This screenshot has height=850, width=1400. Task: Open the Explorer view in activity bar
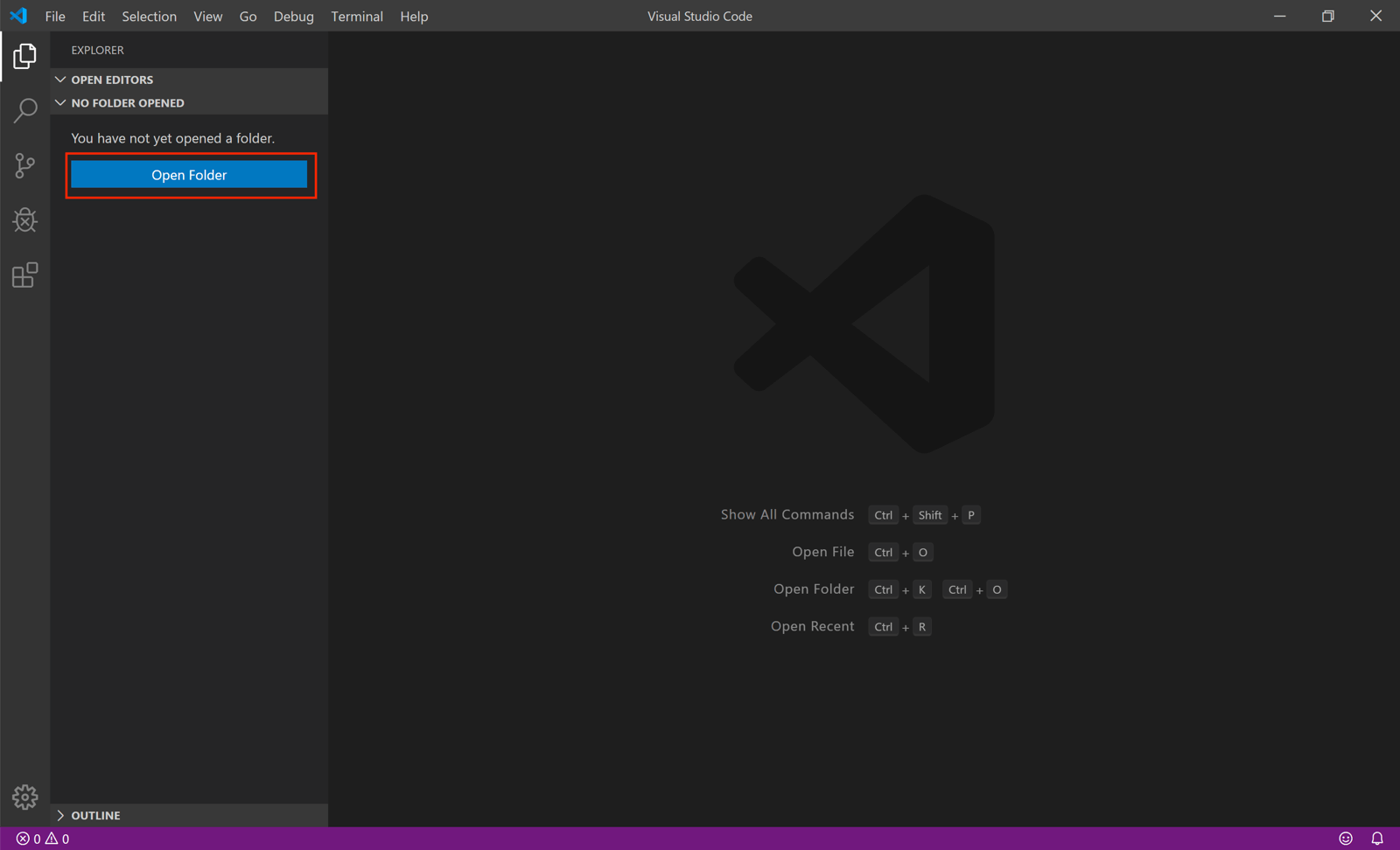coord(24,56)
